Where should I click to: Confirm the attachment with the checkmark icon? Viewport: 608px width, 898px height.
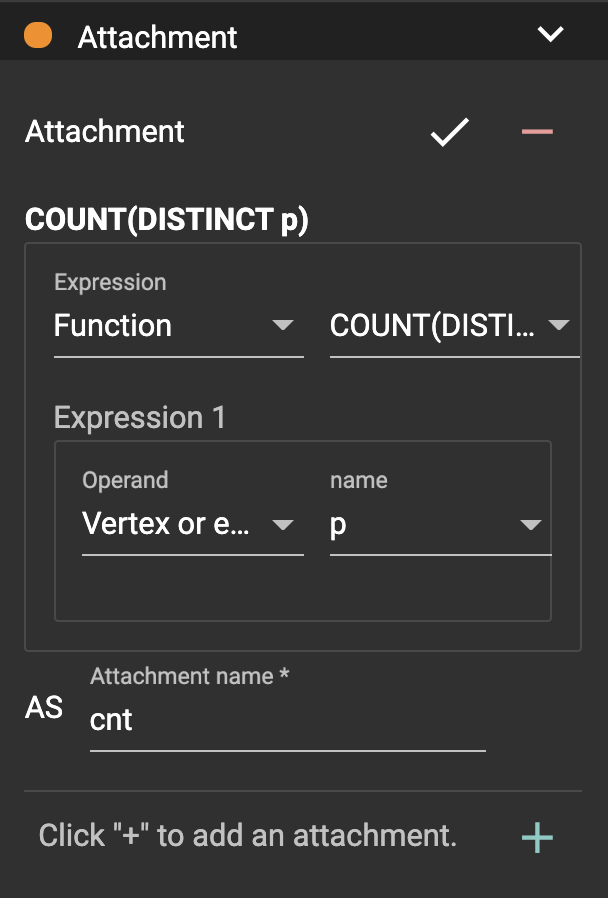tap(449, 132)
